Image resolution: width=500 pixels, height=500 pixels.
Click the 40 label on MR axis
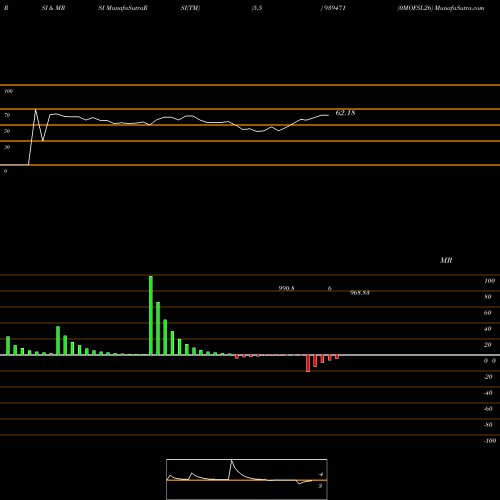(488, 329)
